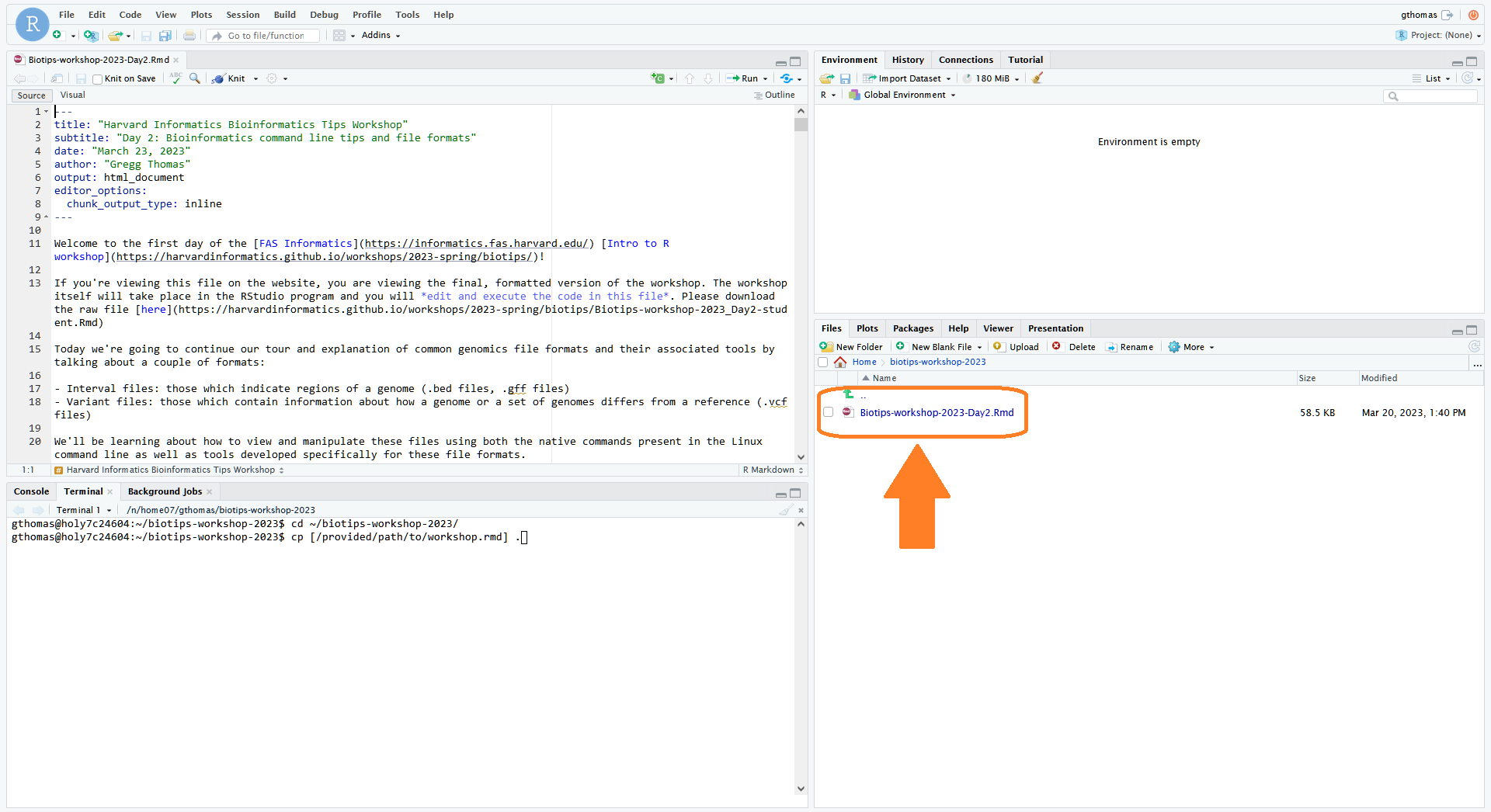Viewport: 1491px width, 812px height.
Task: Open the Home breadcrumb link
Action: tap(863, 362)
